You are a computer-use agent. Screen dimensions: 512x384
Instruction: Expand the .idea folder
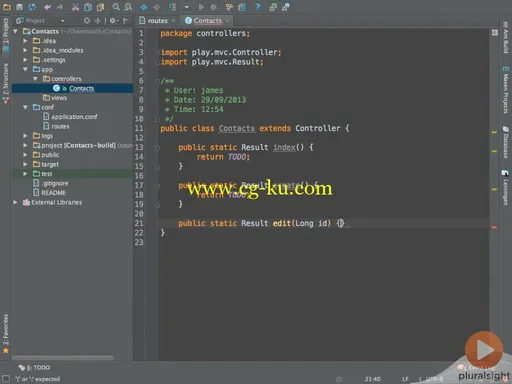(x=25, y=41)
